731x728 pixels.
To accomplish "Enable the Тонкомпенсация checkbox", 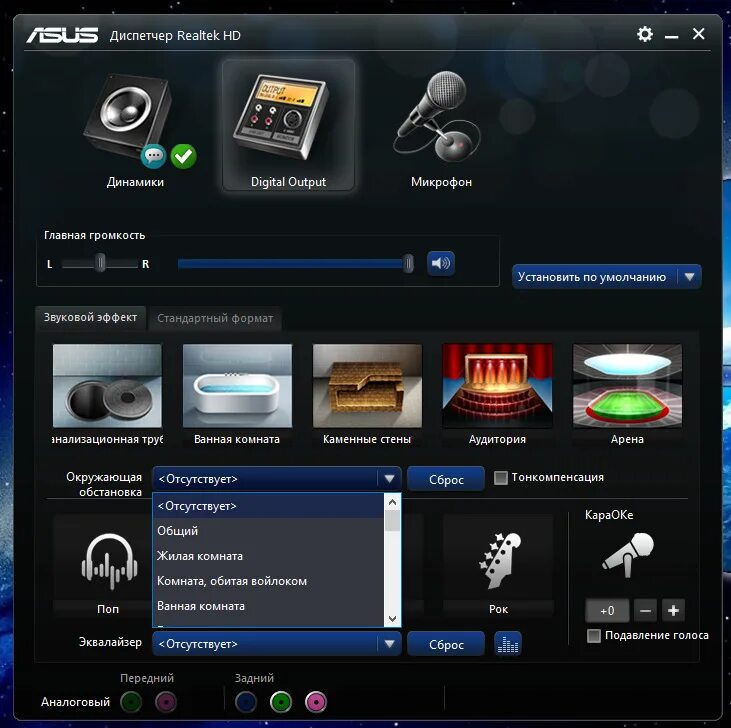I will tap(501, 478).
